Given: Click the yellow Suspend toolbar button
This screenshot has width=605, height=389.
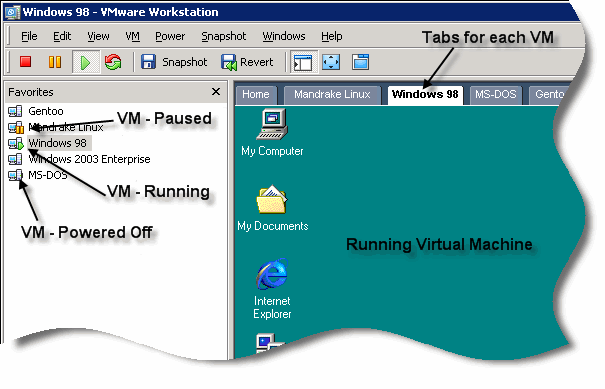Looking at the screenshot, I should pyautogui.click(x=55, y=62).
